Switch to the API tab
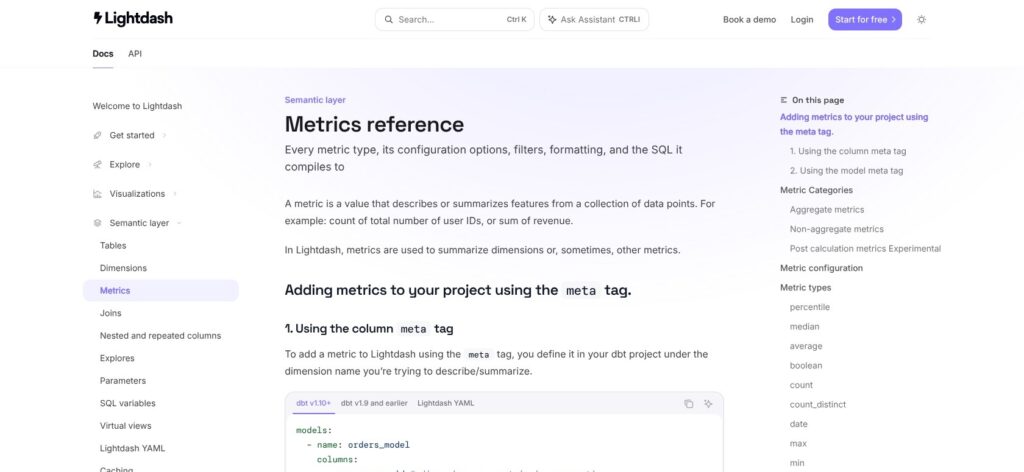The image size is (1024, 472). click(135, 54)
